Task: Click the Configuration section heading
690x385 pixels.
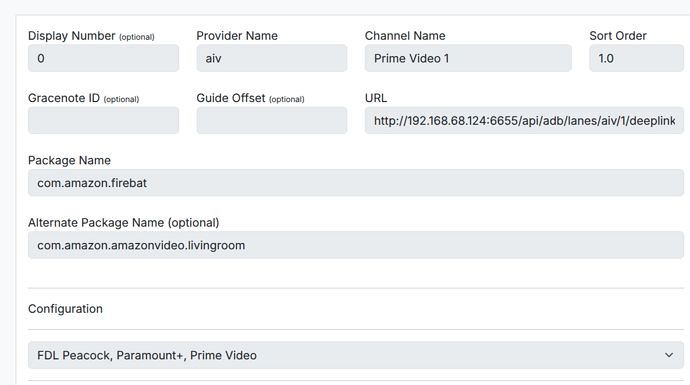Action: point(65,309)
